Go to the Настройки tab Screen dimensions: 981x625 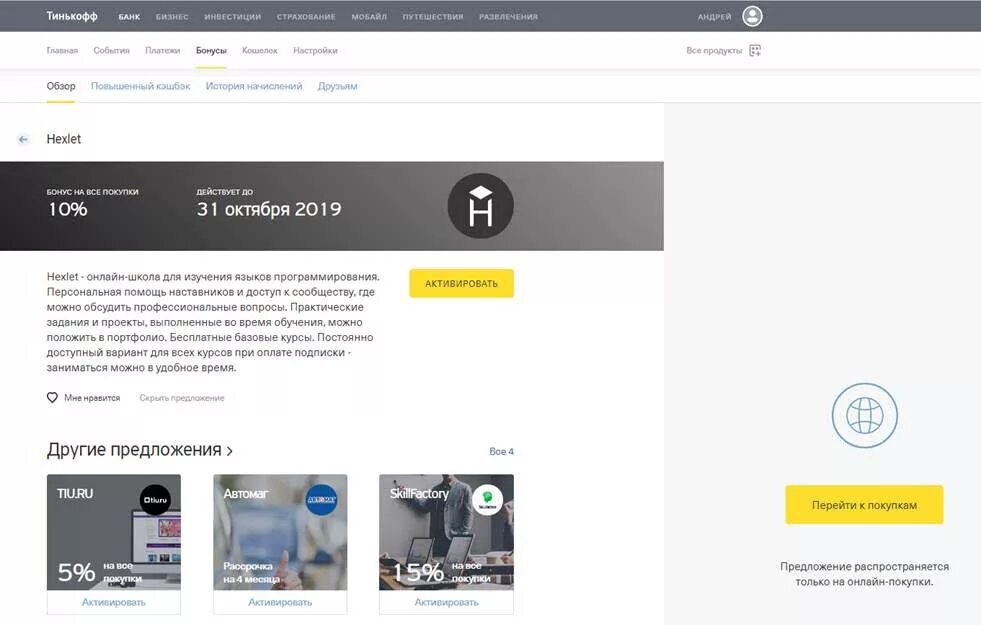coord(315,51)
